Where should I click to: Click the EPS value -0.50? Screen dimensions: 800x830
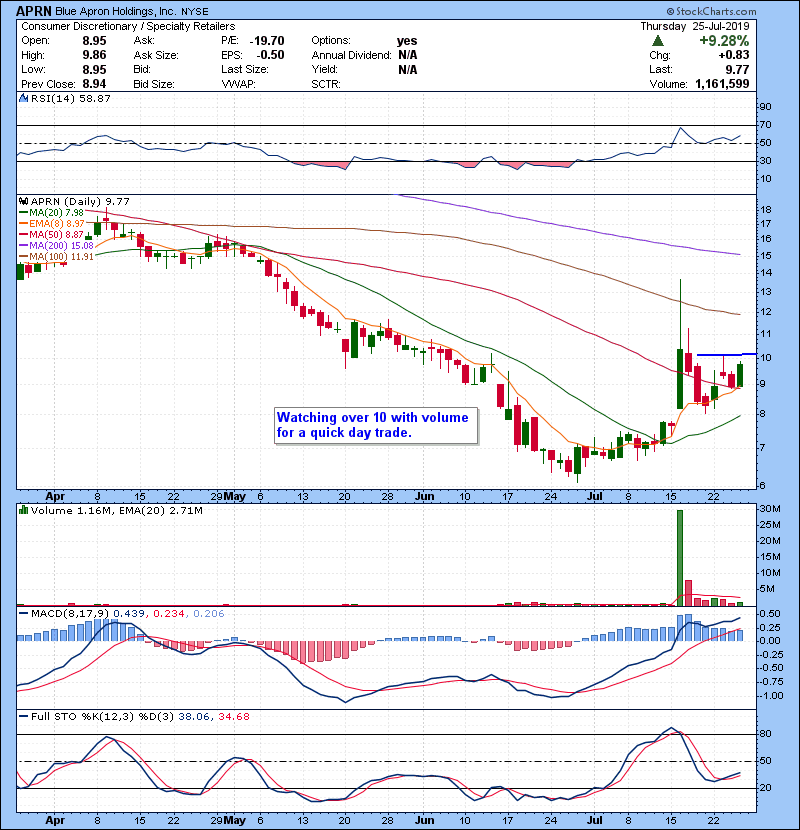(x=271, y=55)
